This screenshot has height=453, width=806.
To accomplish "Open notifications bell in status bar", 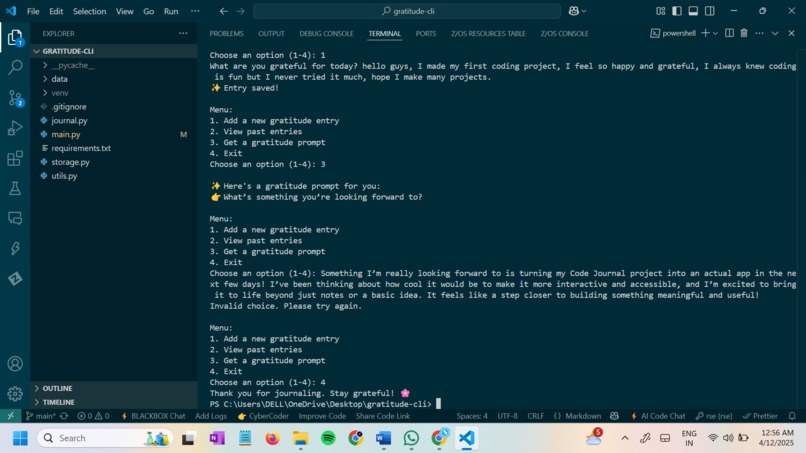I will (792, 416).
